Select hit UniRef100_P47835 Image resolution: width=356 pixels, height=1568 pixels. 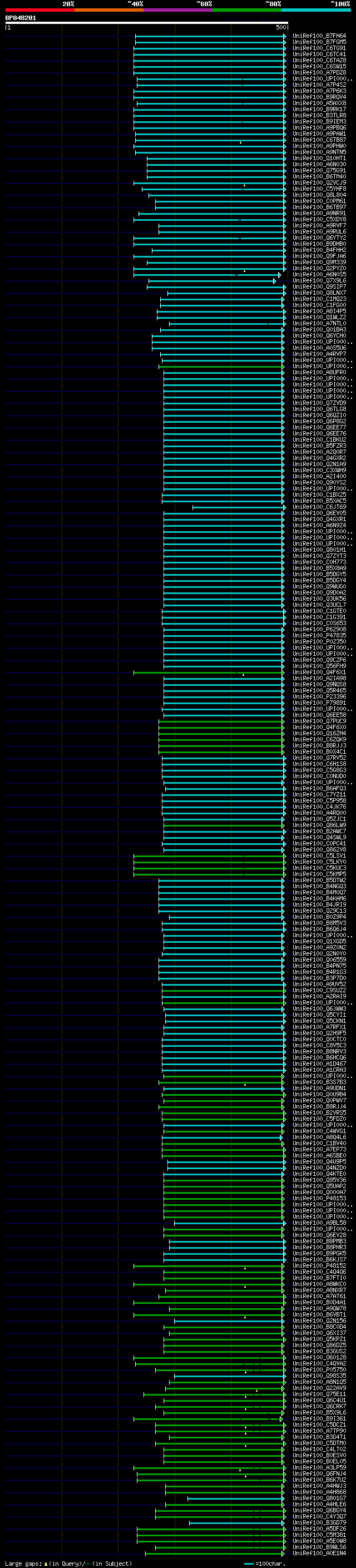(x=319, y=635)
